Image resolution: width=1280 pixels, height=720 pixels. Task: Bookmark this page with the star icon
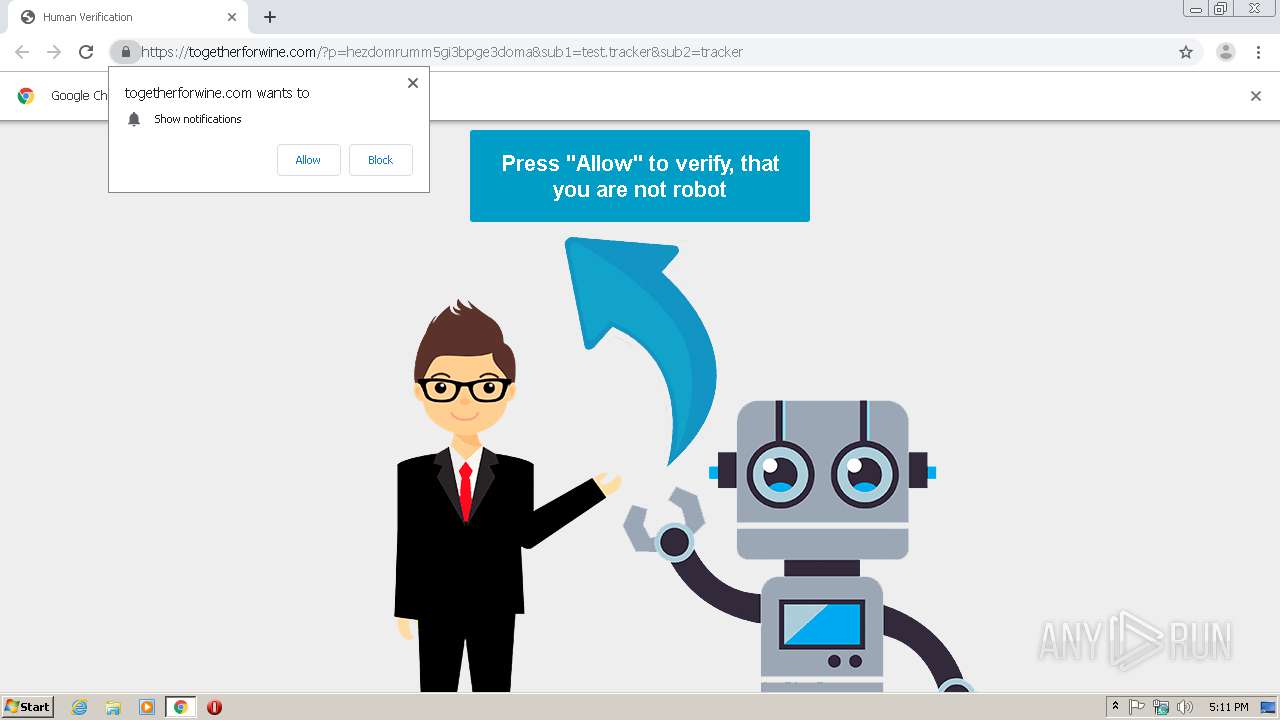(x=1186, y=52)
